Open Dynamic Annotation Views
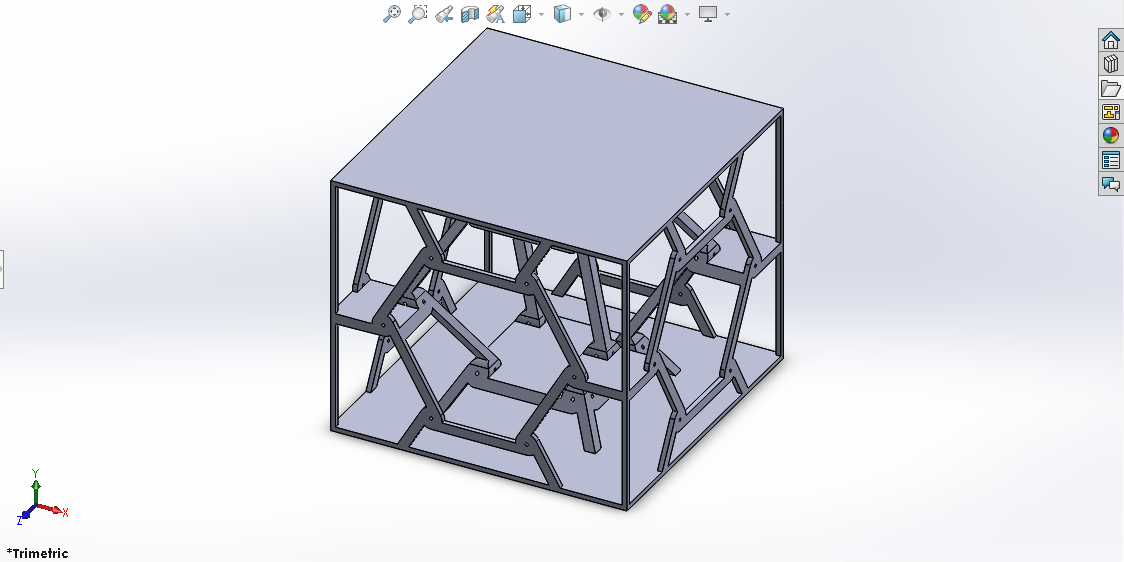Viewport: 1124px width, 562px height. (x=495, y=14)
